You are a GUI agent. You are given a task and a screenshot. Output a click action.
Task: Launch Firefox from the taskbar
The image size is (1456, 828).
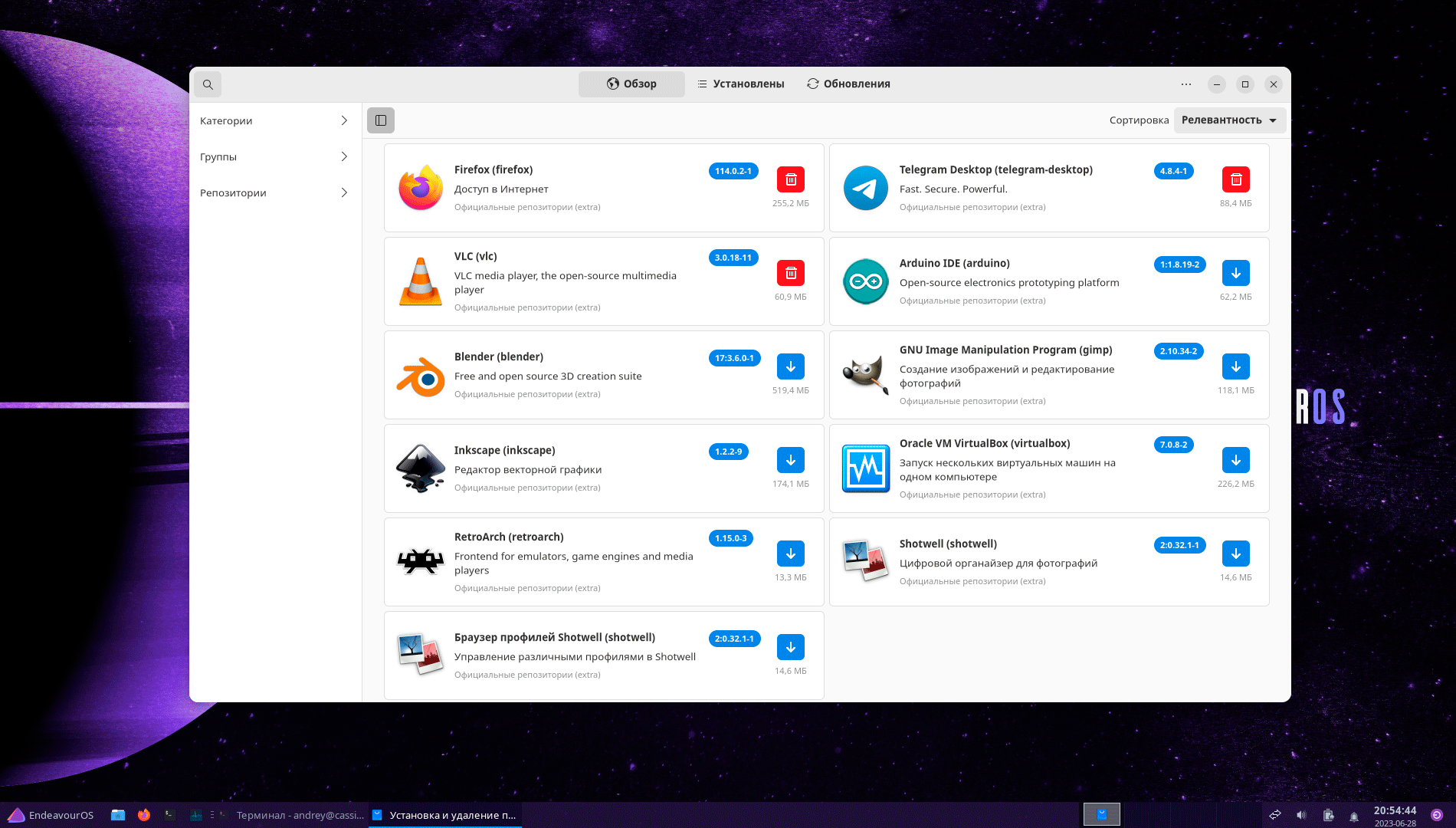pyautogui.click(x=144, y=815)
